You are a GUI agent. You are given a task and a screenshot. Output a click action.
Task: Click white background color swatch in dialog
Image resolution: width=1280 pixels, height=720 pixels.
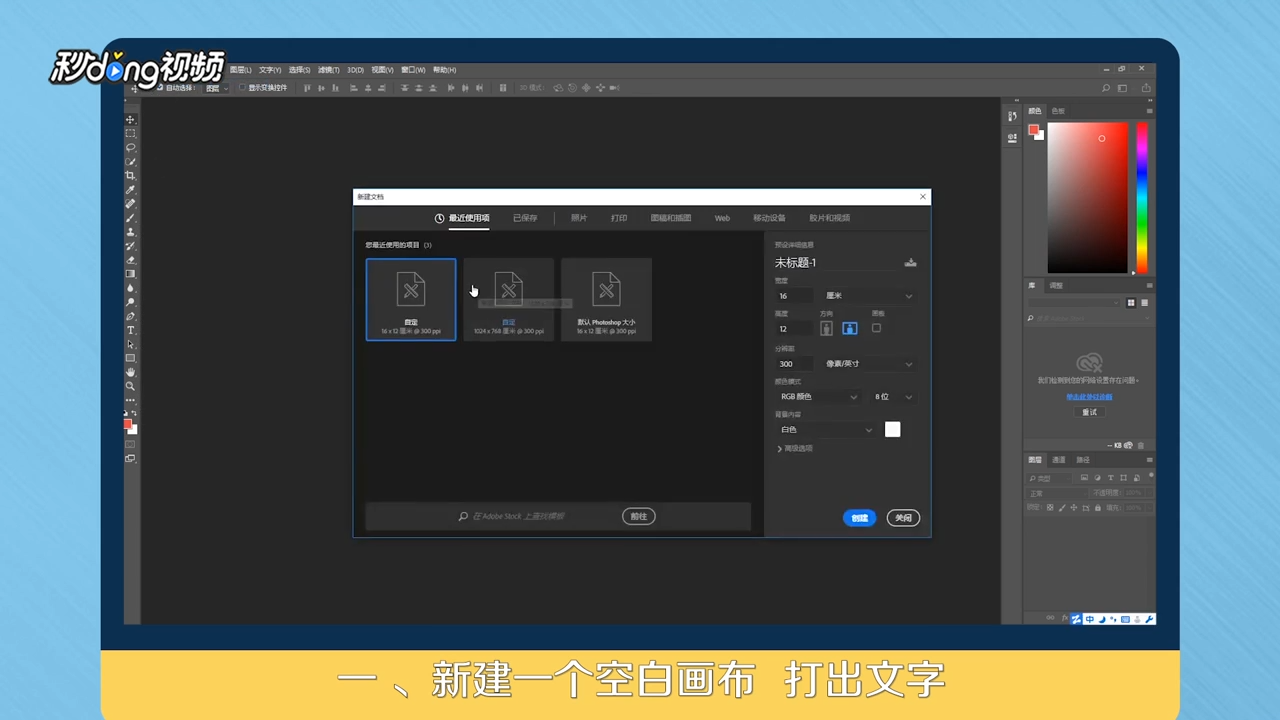click(893, 430)
